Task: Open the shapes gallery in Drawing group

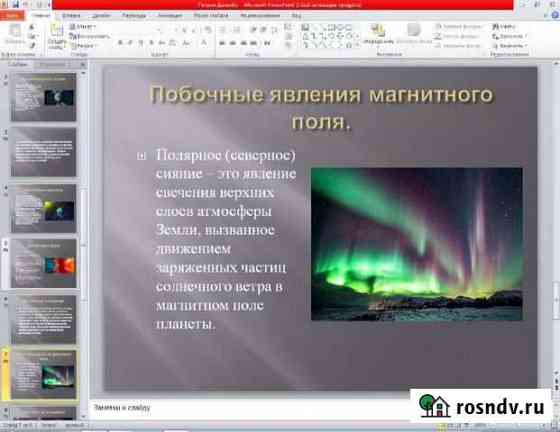Action: pos(330,36)
